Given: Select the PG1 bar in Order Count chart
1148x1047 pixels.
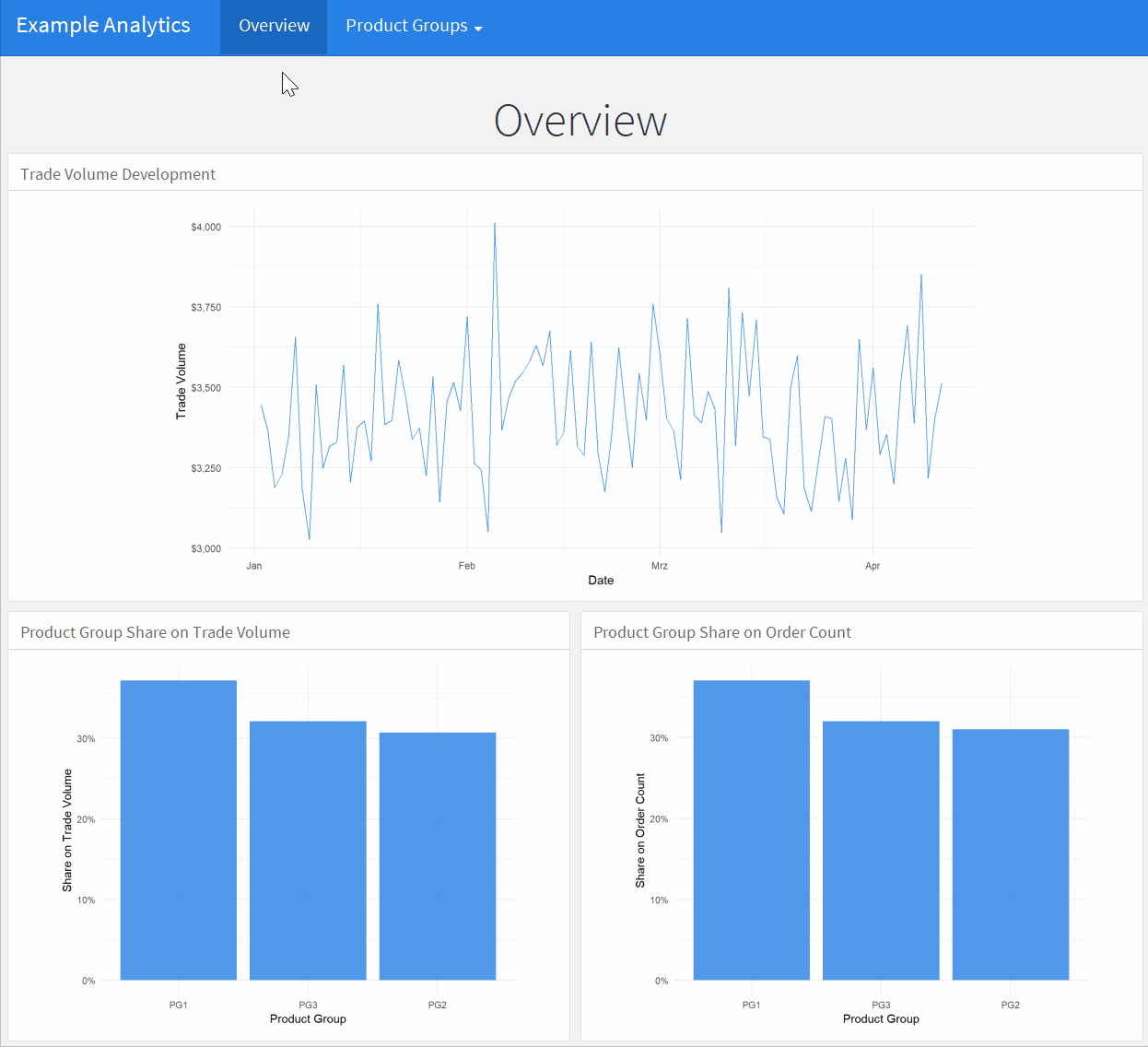Looking at the screenshot, I should point(751,829).
